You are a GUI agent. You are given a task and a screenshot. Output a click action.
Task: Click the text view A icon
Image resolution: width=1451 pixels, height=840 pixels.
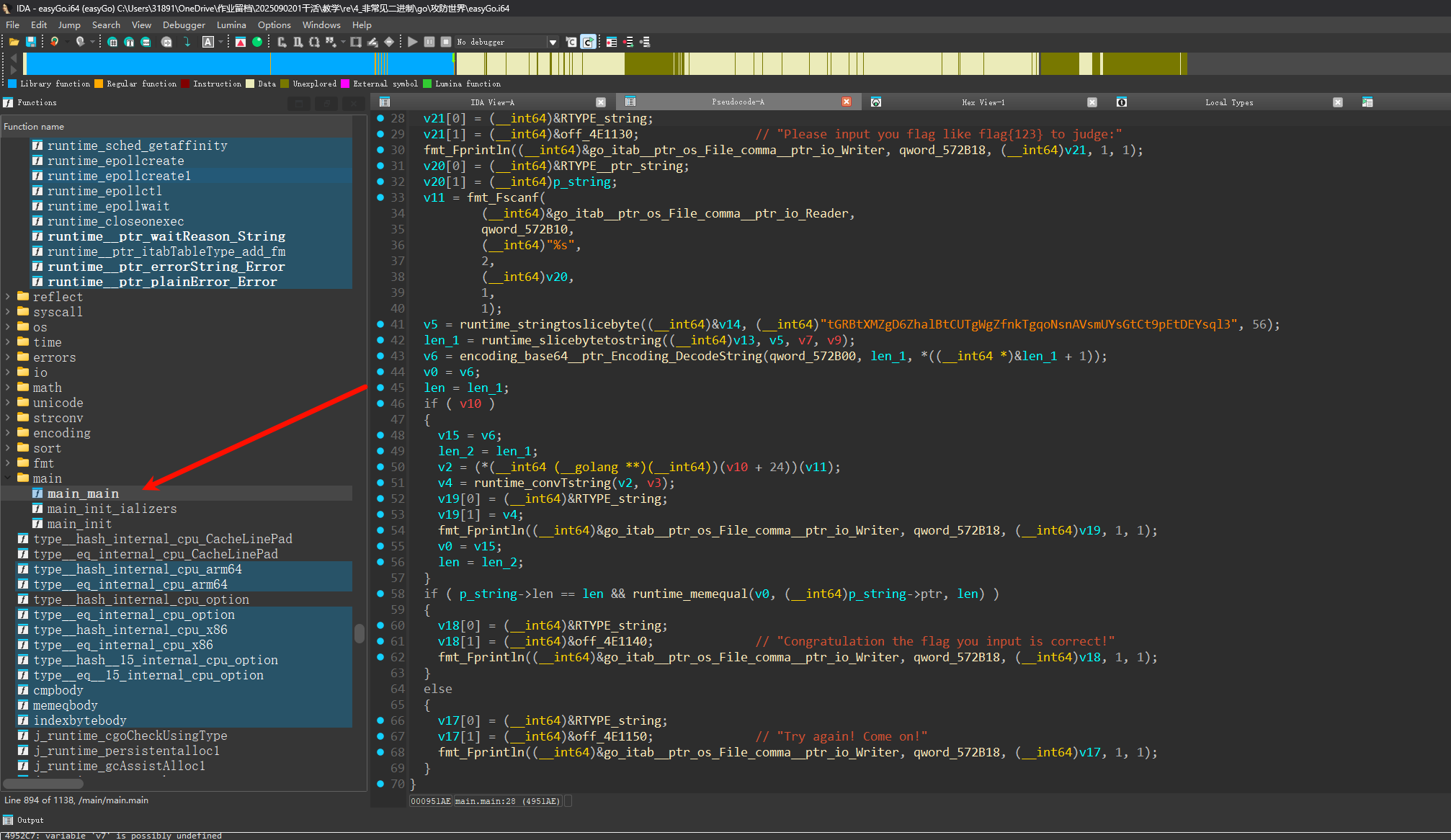pos(208,42)
